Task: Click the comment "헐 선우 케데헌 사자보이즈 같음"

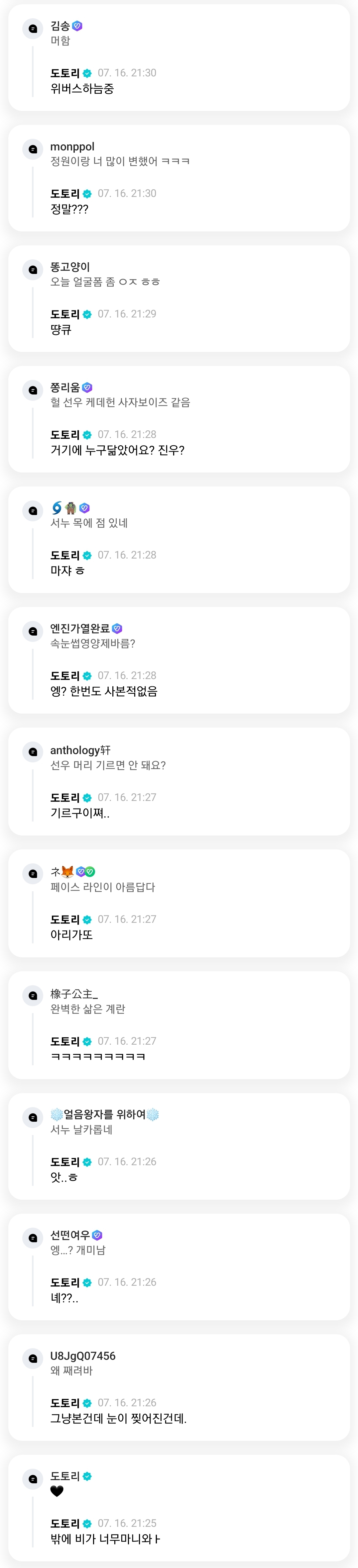Action: click(120, 402)
